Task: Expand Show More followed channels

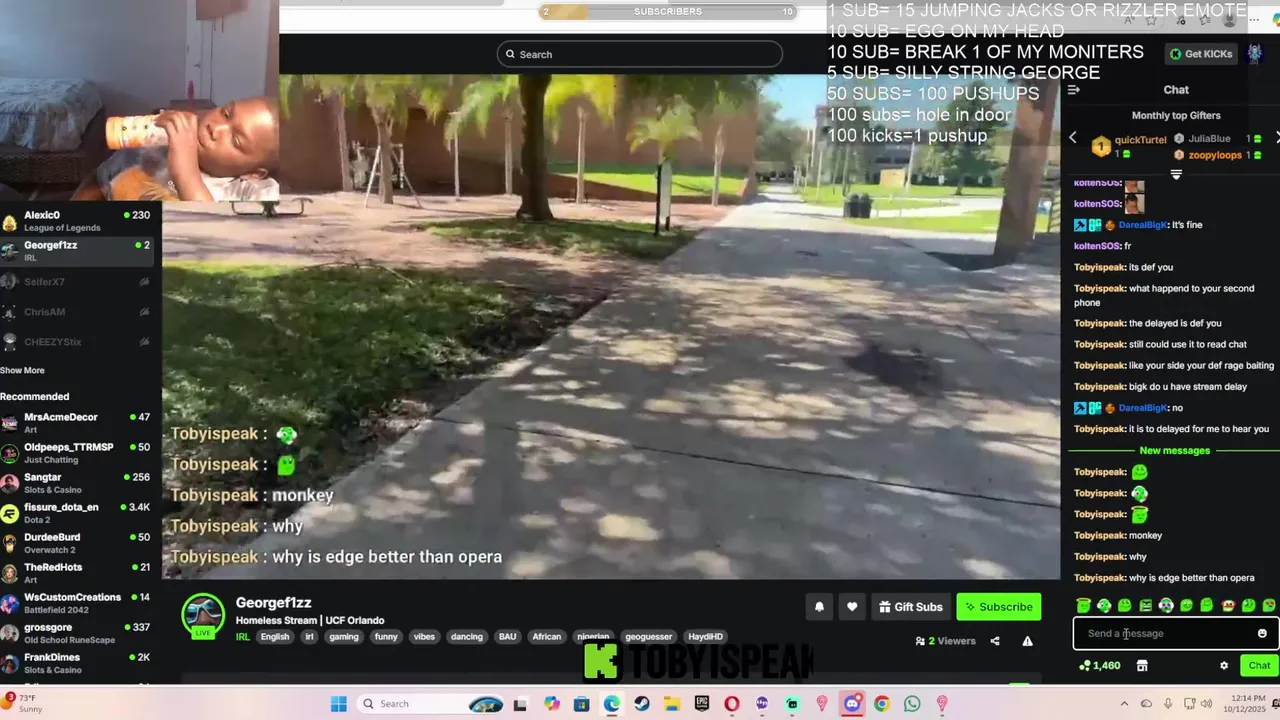Action: tap(22, 370)
